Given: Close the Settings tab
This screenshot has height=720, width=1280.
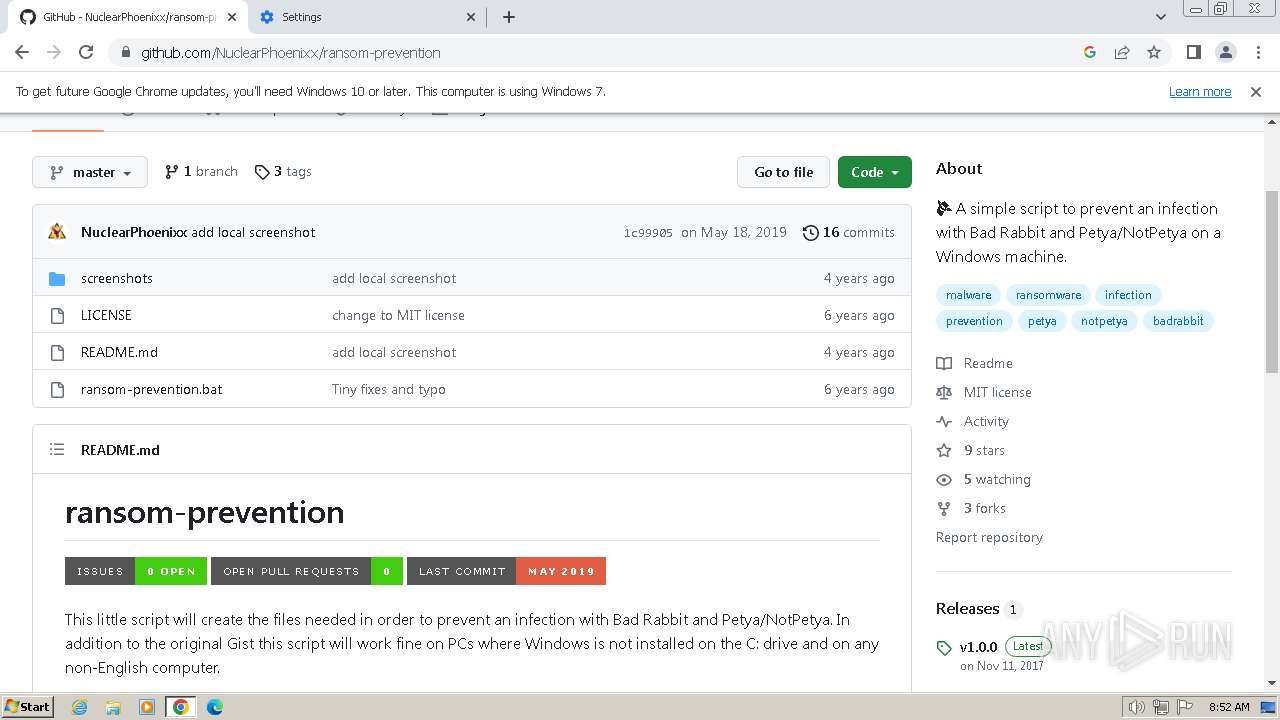Looking at the screenshot, I should tap(472, 17).
